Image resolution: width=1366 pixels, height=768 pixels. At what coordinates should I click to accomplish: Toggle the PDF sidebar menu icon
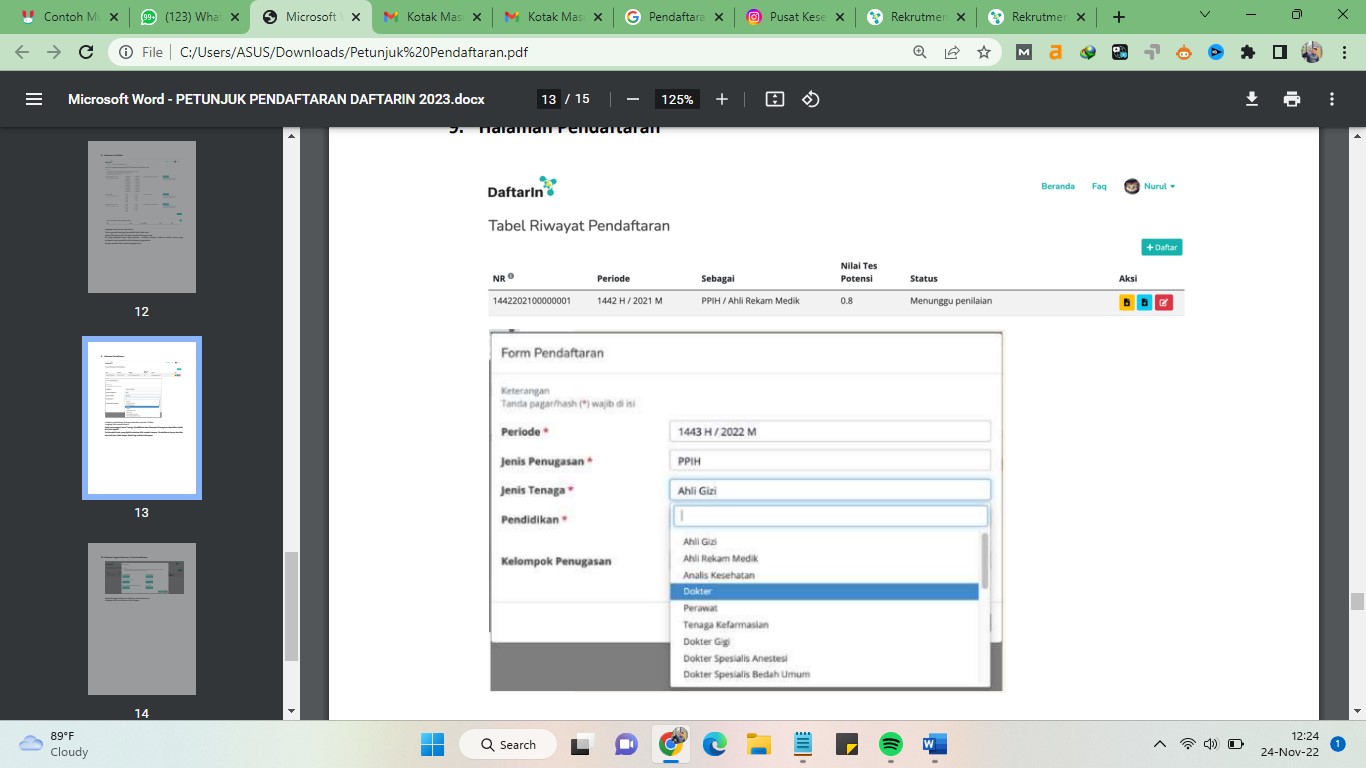pos(34,99)
